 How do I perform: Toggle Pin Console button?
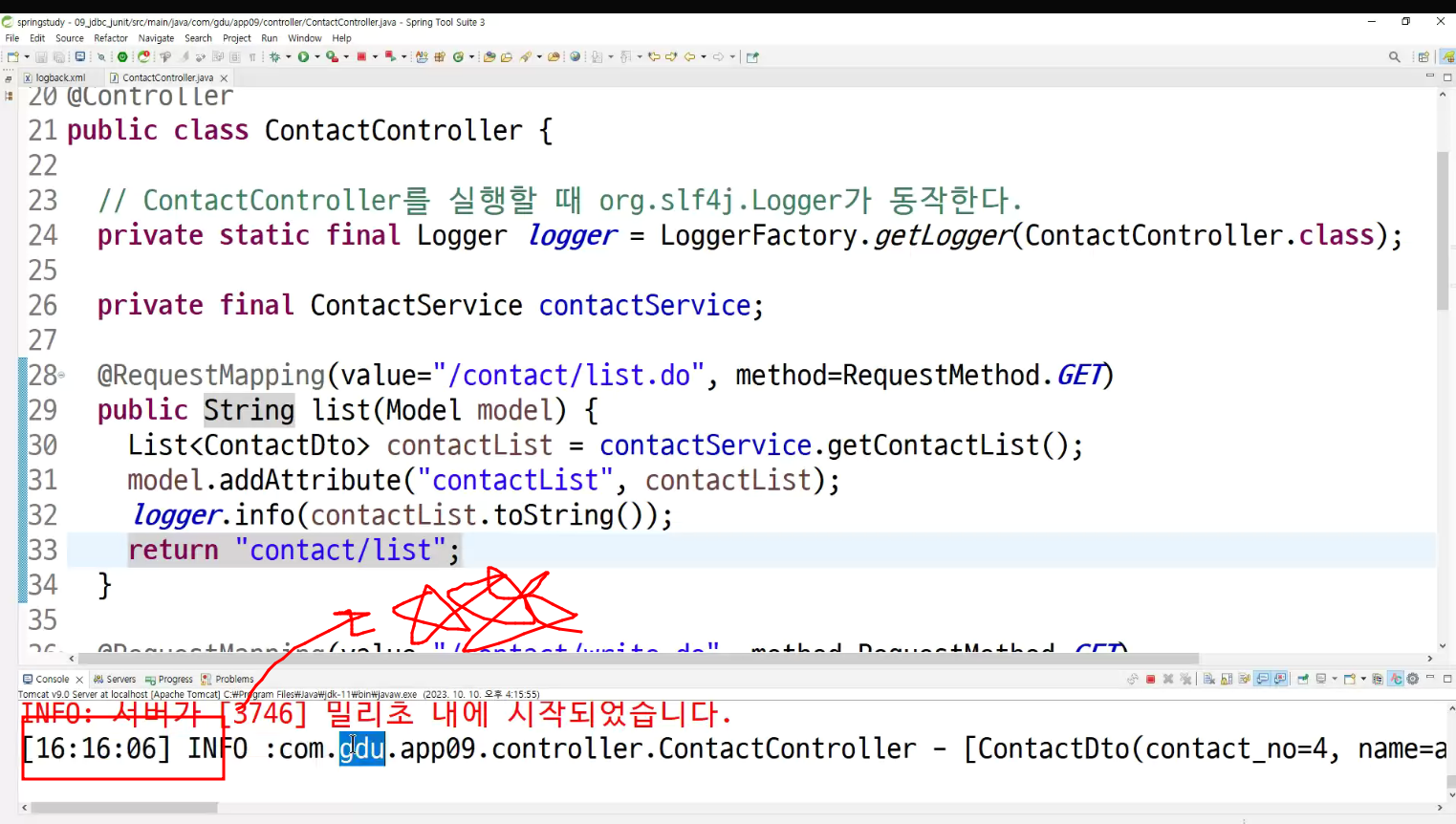[1303, 679]
